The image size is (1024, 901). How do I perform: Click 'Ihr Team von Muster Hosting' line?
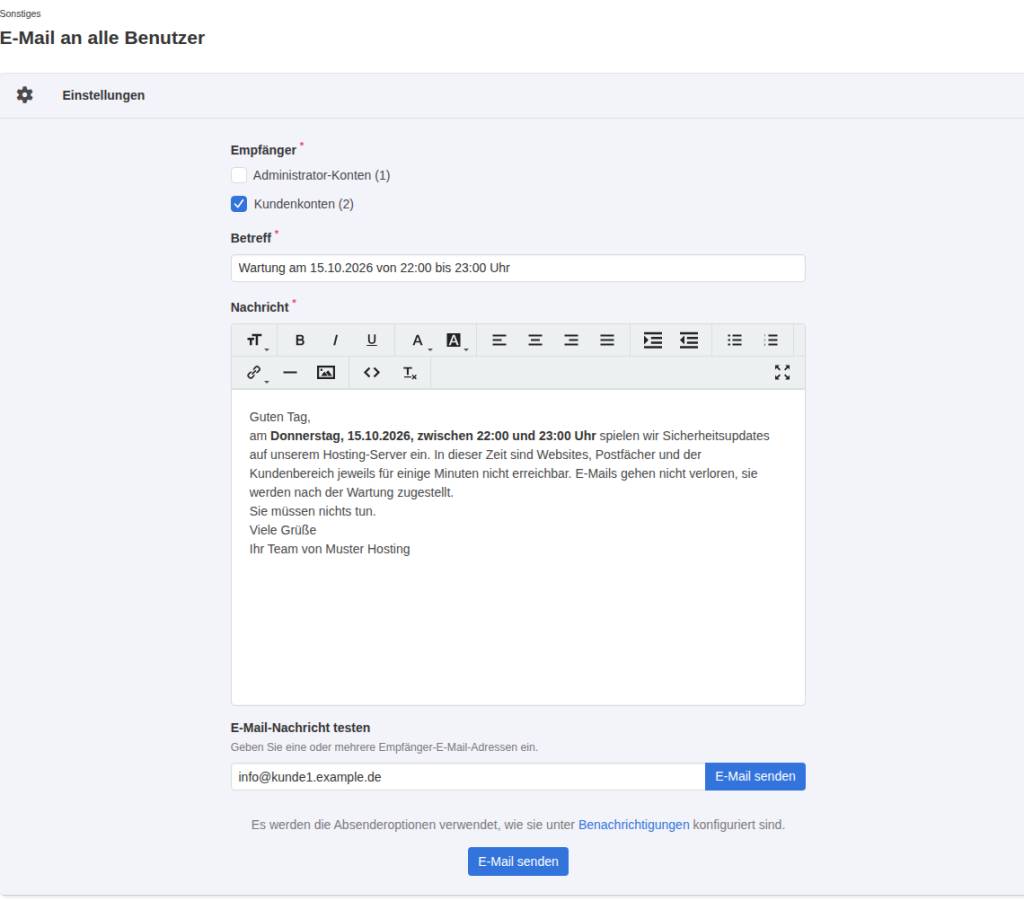coord(330,549)
